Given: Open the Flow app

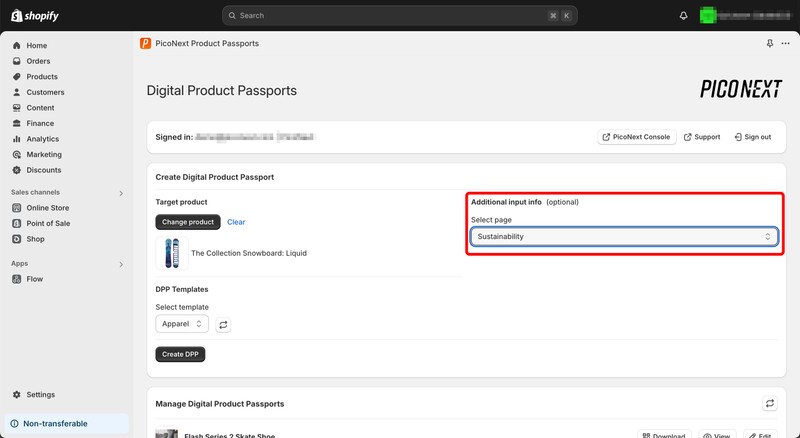Looking at the screenshot, I should click(x=35, y=280).
